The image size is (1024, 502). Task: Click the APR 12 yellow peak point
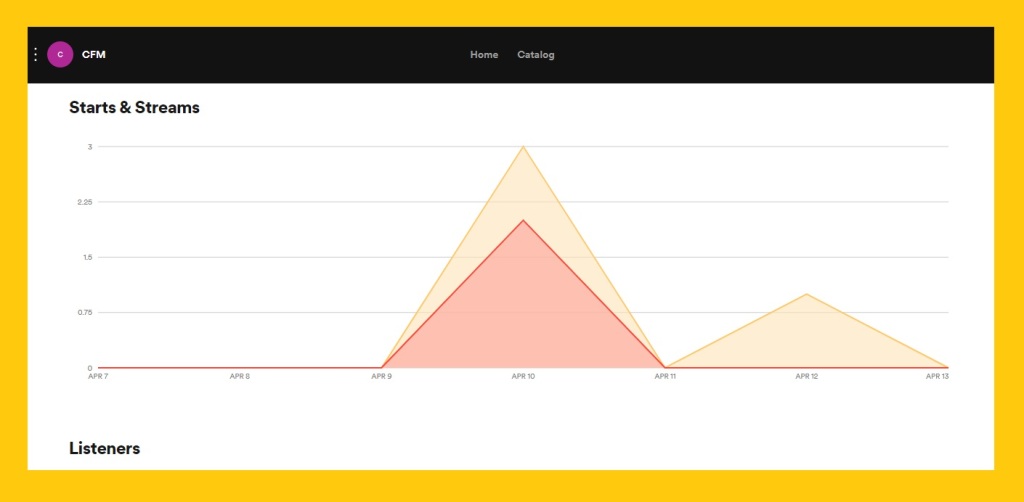(807, 294)
